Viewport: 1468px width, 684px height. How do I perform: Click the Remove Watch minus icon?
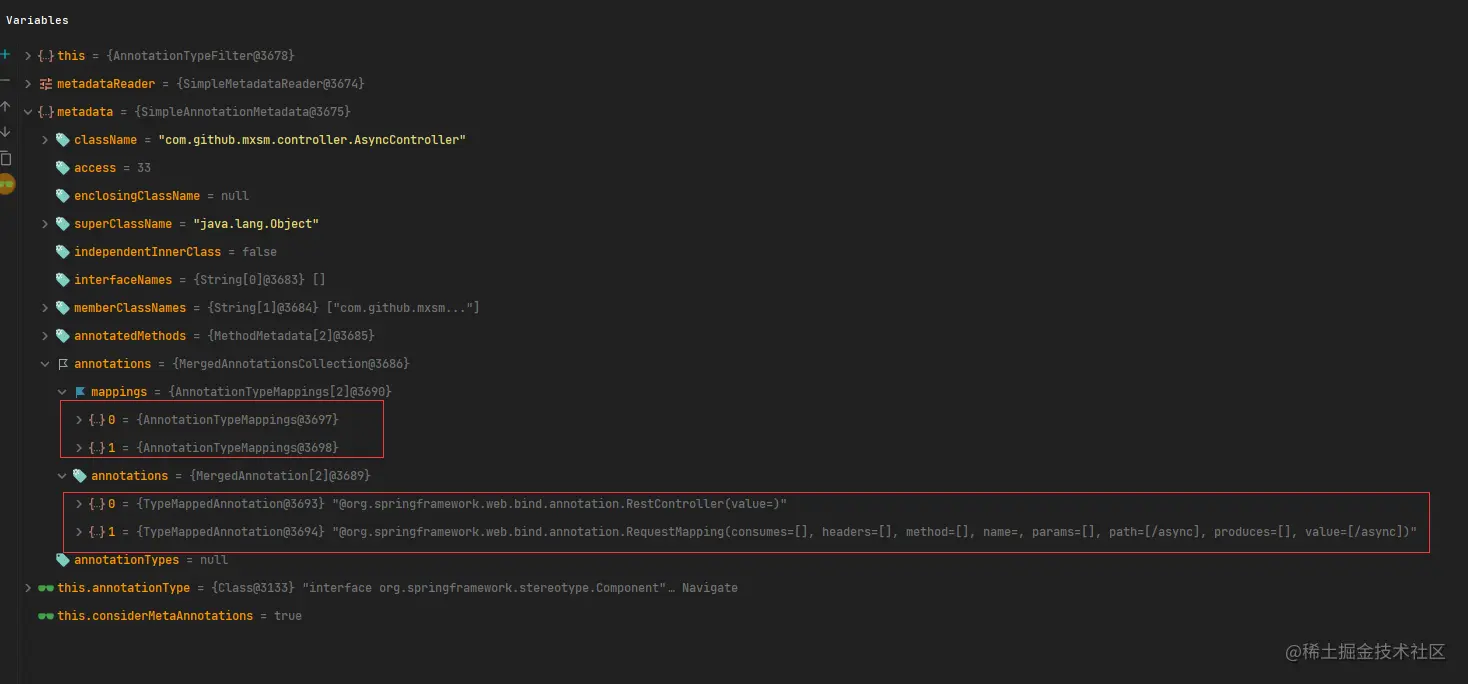(5, 80)
